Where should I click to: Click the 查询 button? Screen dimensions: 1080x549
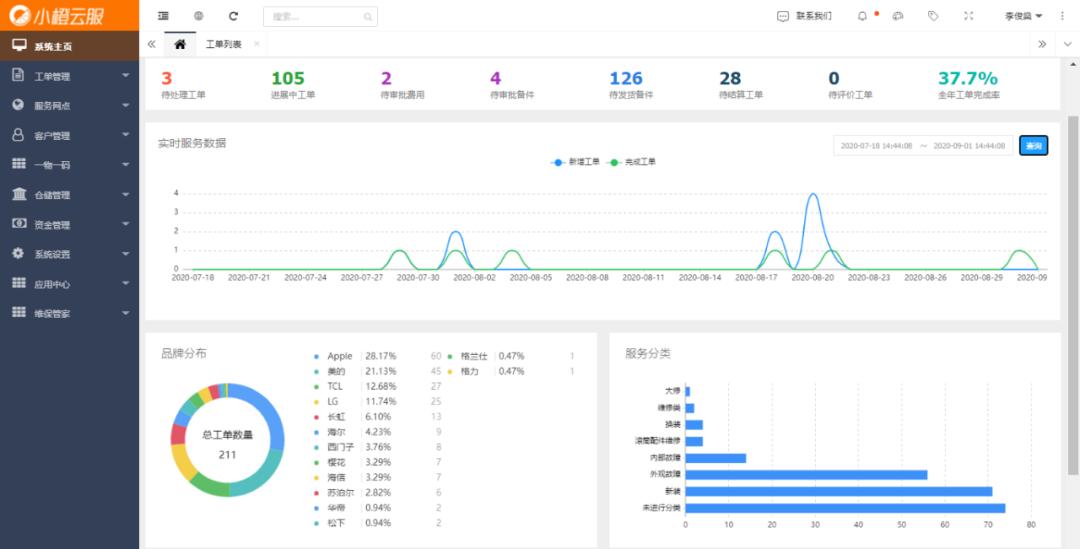(1033, 145)
